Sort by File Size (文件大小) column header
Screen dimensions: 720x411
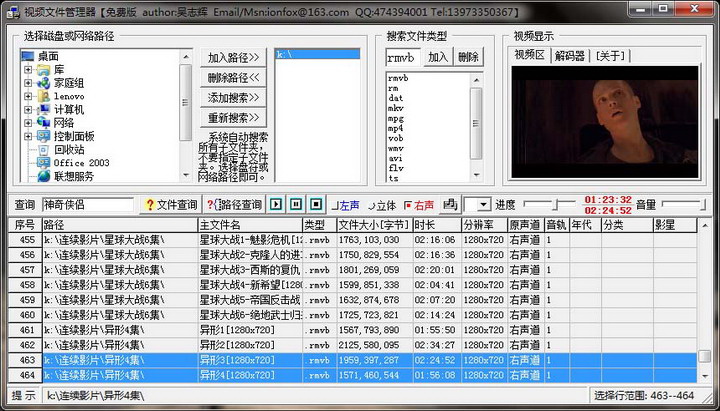coord(375,225)
